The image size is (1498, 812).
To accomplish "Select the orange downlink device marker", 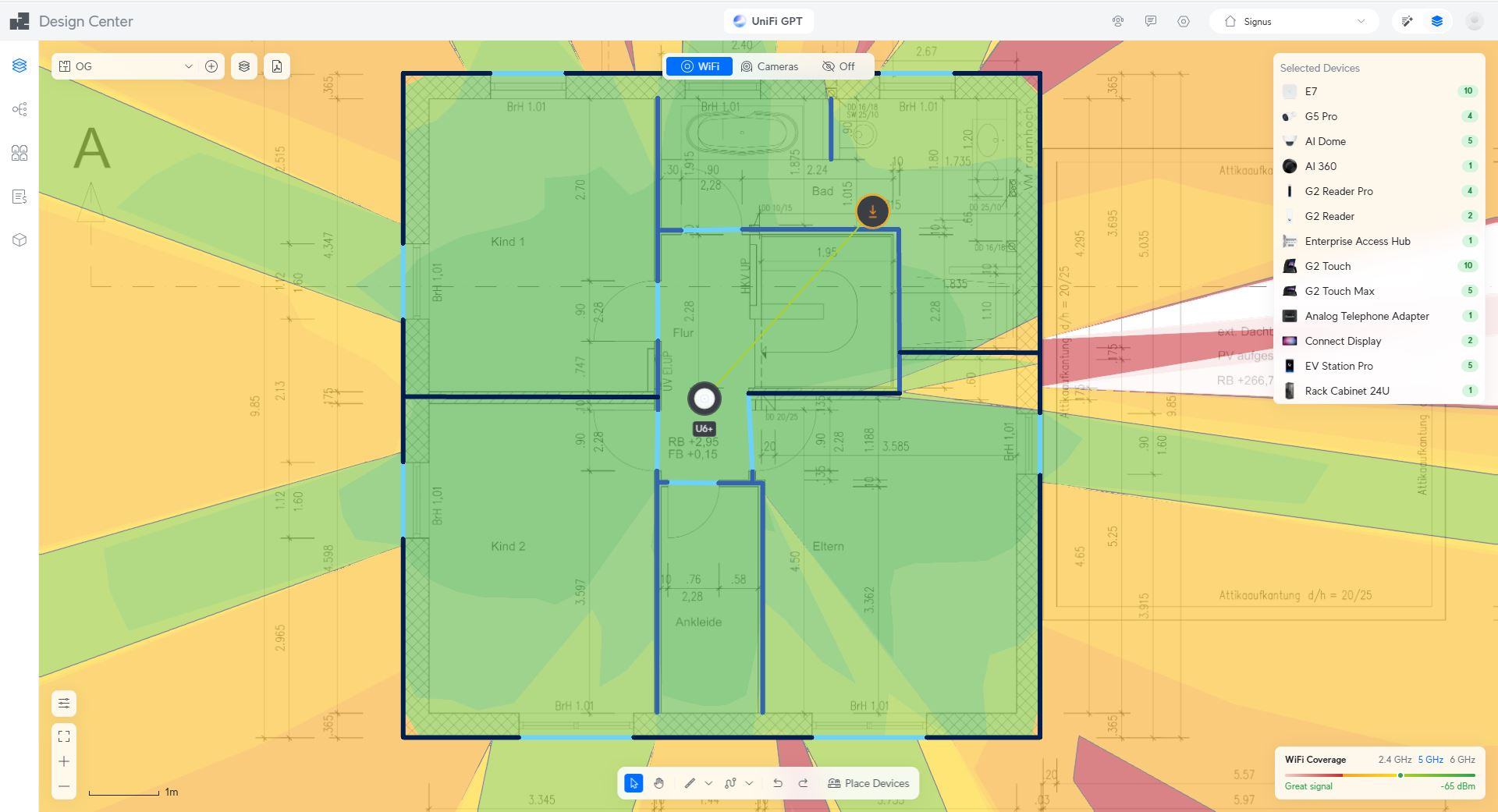I will click(x=872, y=211).
